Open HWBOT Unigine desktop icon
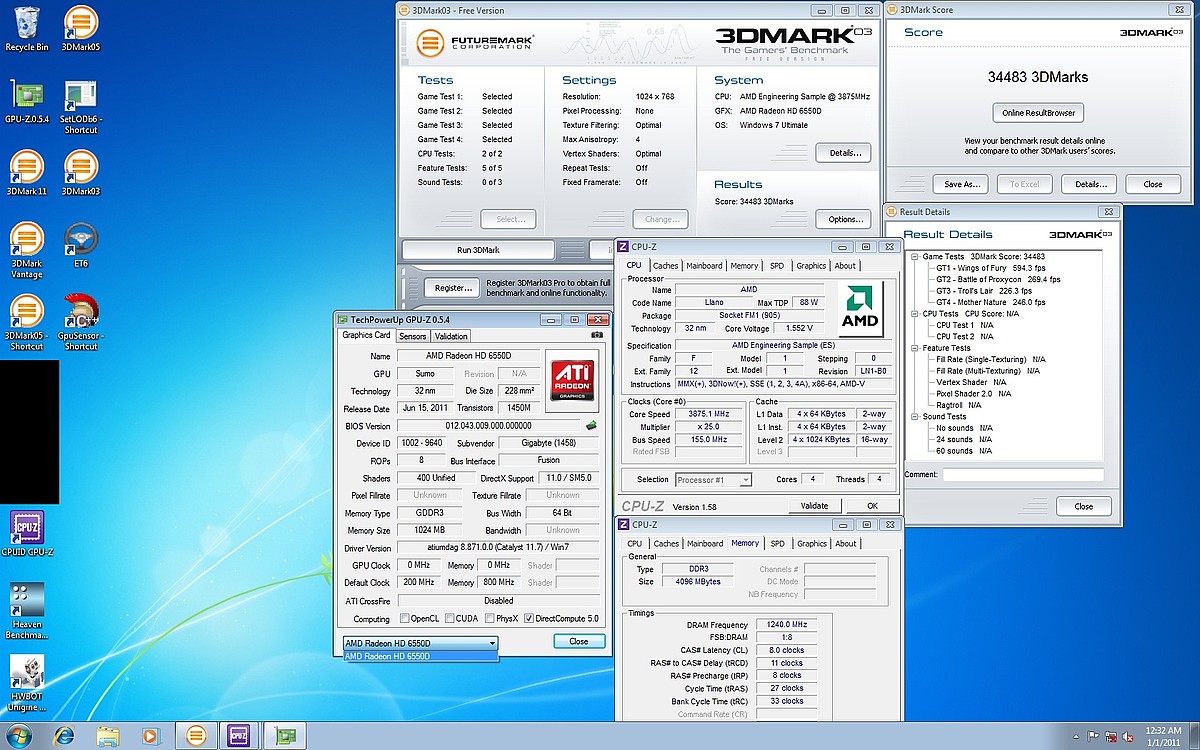Image resolution: width=1200 pixels, height=750 pixels. 27,683
